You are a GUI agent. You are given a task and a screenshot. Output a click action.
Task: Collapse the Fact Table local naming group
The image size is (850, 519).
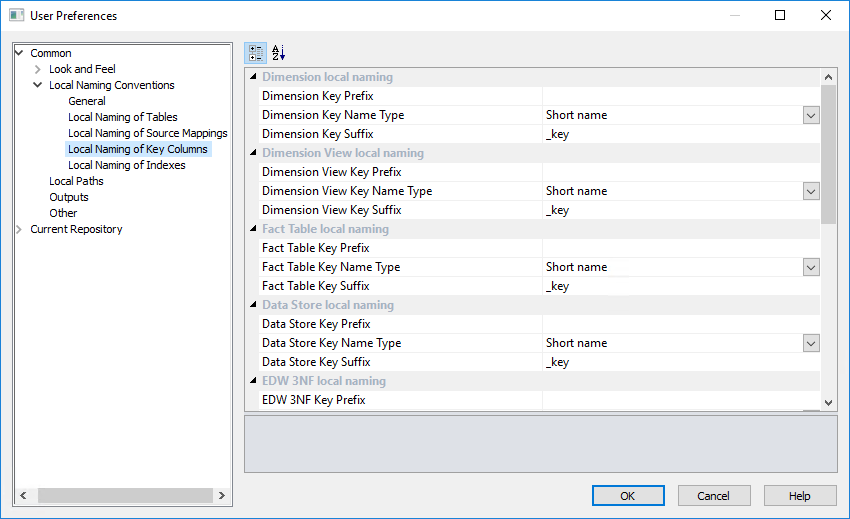click(253, 229)
